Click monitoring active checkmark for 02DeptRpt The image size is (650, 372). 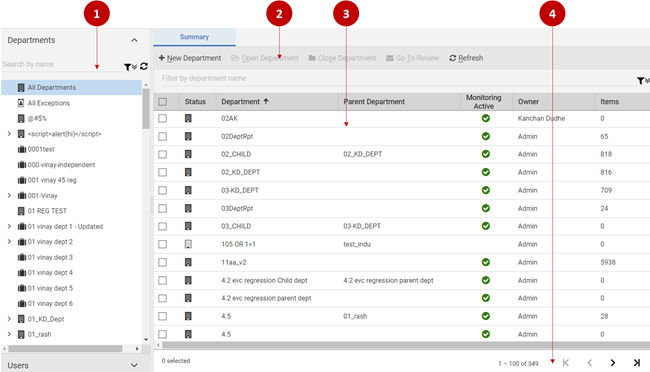pos(486,136)
